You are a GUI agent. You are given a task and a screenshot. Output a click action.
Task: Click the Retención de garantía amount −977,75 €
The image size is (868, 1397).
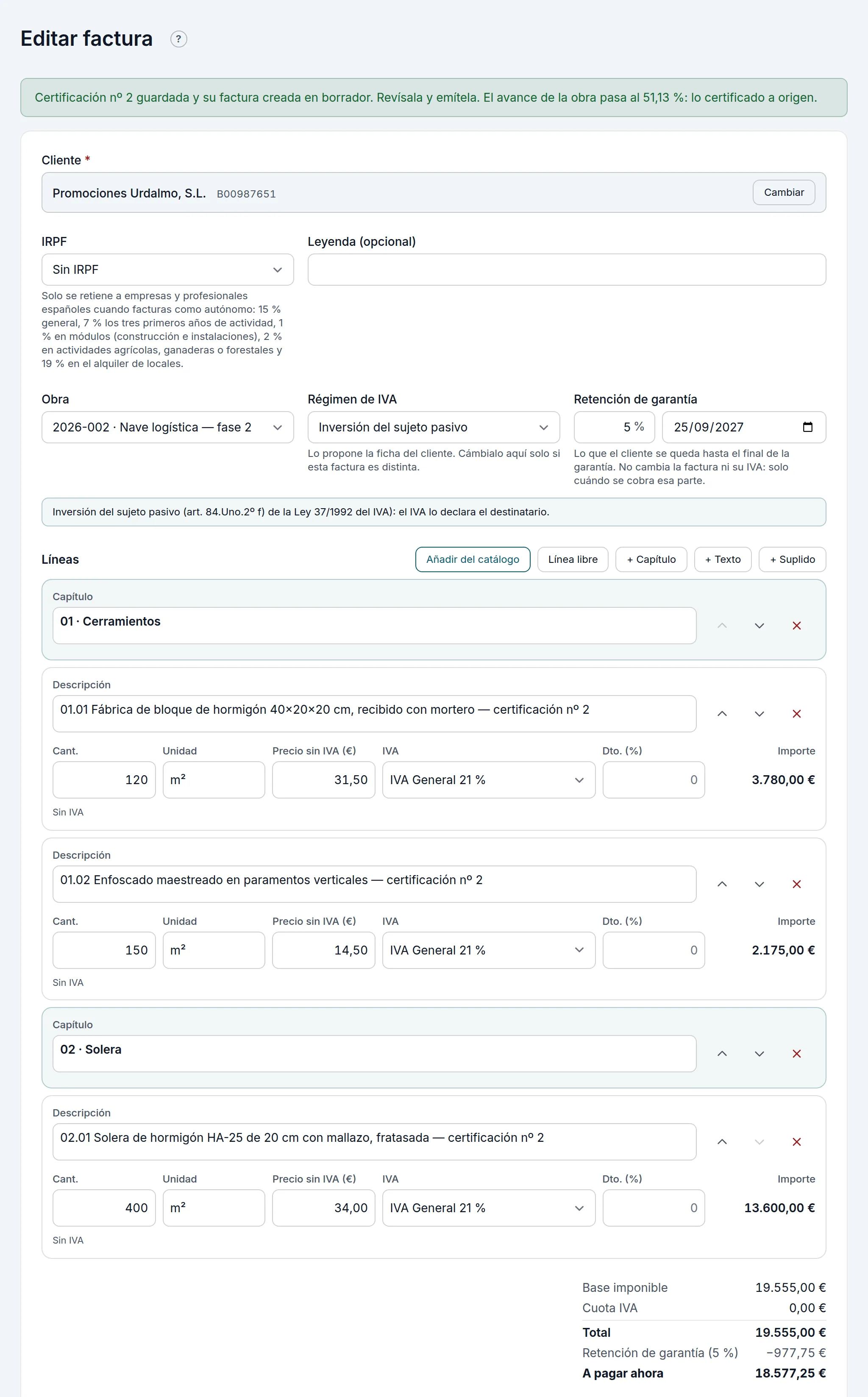[796, 1353]
